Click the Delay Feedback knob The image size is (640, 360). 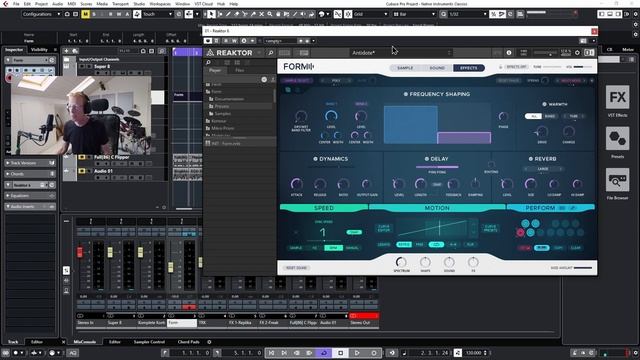click(453, 184)
